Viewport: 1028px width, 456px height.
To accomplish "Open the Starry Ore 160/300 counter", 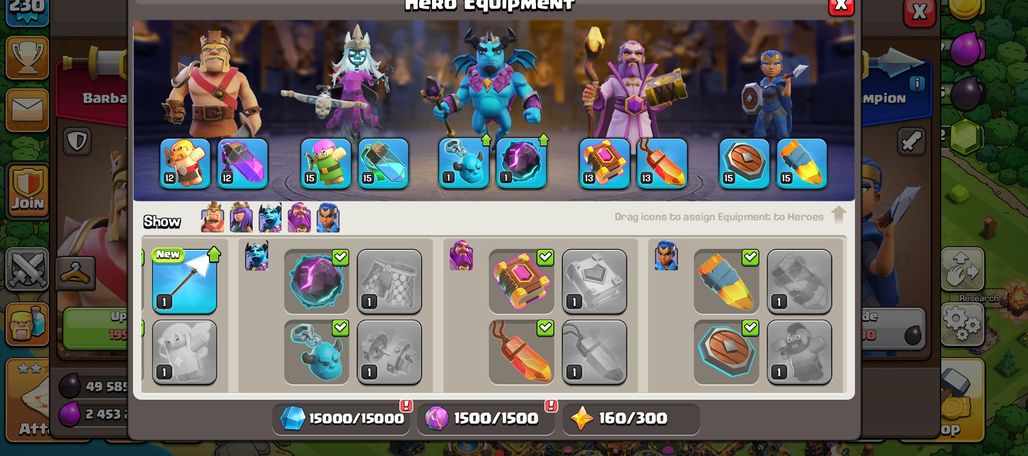I will (631, 419).
